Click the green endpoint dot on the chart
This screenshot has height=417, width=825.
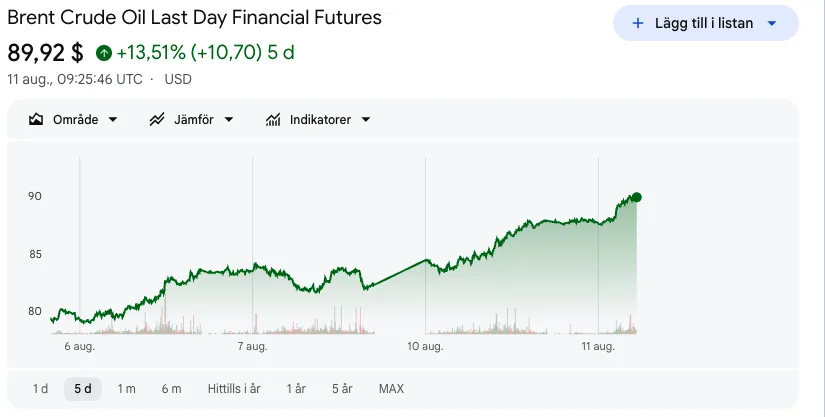point(637,197)
